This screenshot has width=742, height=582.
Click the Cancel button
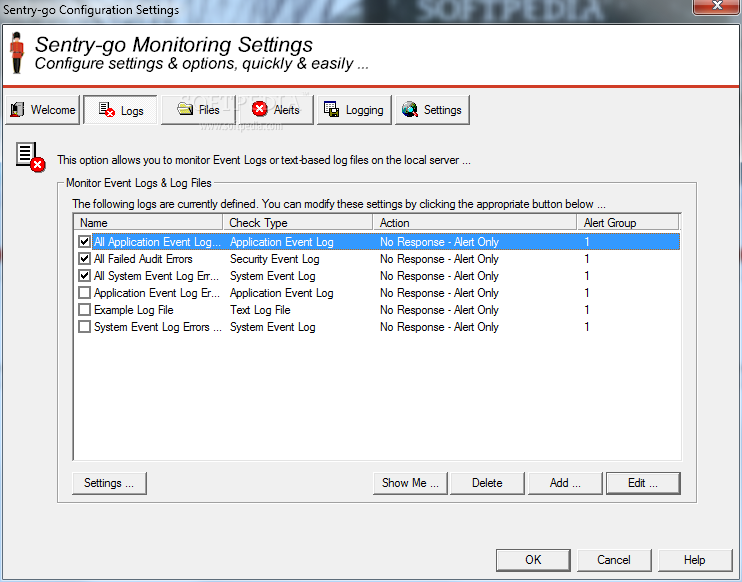click(614, 560)
